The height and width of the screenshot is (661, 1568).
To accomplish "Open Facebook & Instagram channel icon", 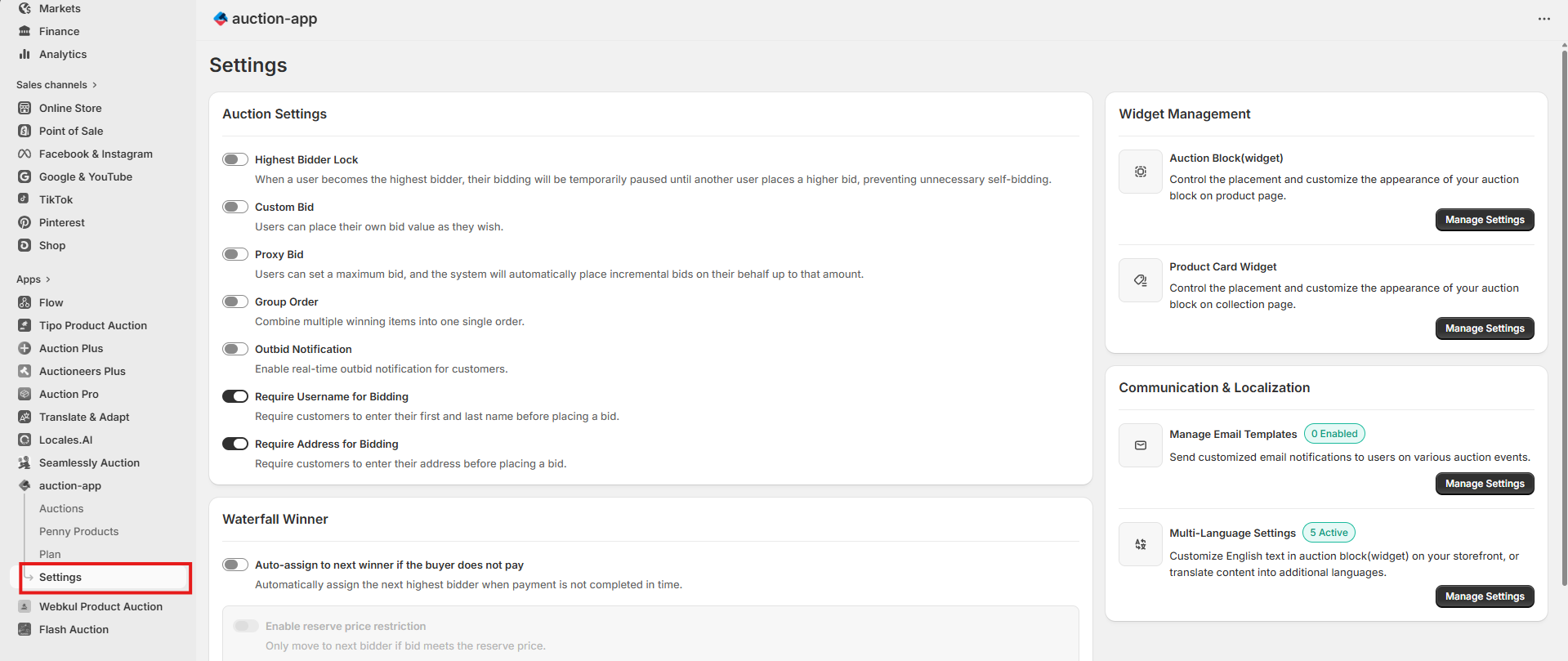I will [25, 154].
